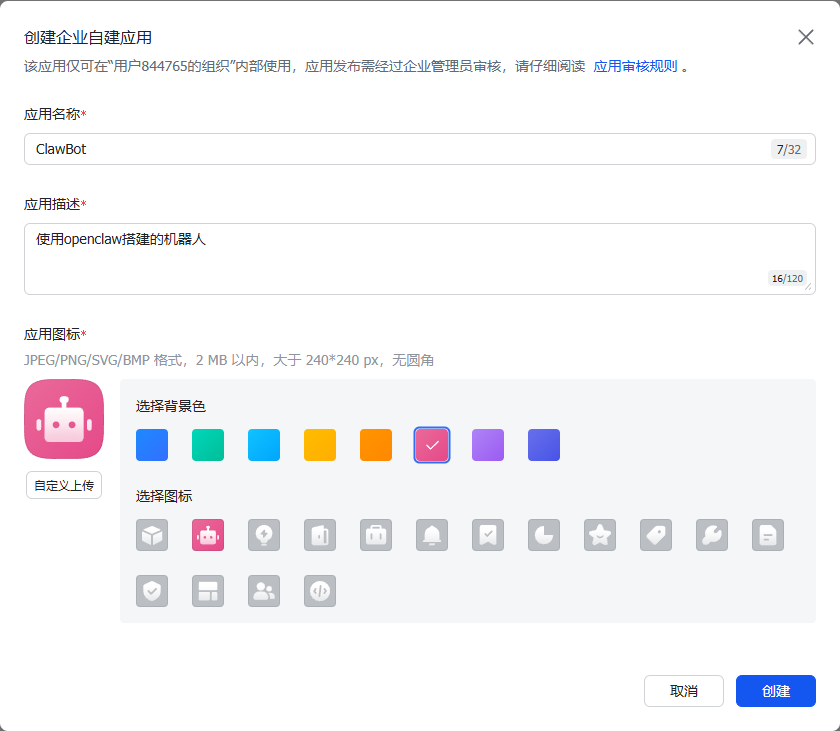Click the 创建 button
Image resolution: width=840 pixels, height=731 pixels.
pyautogui.click(x=775, y=691)
